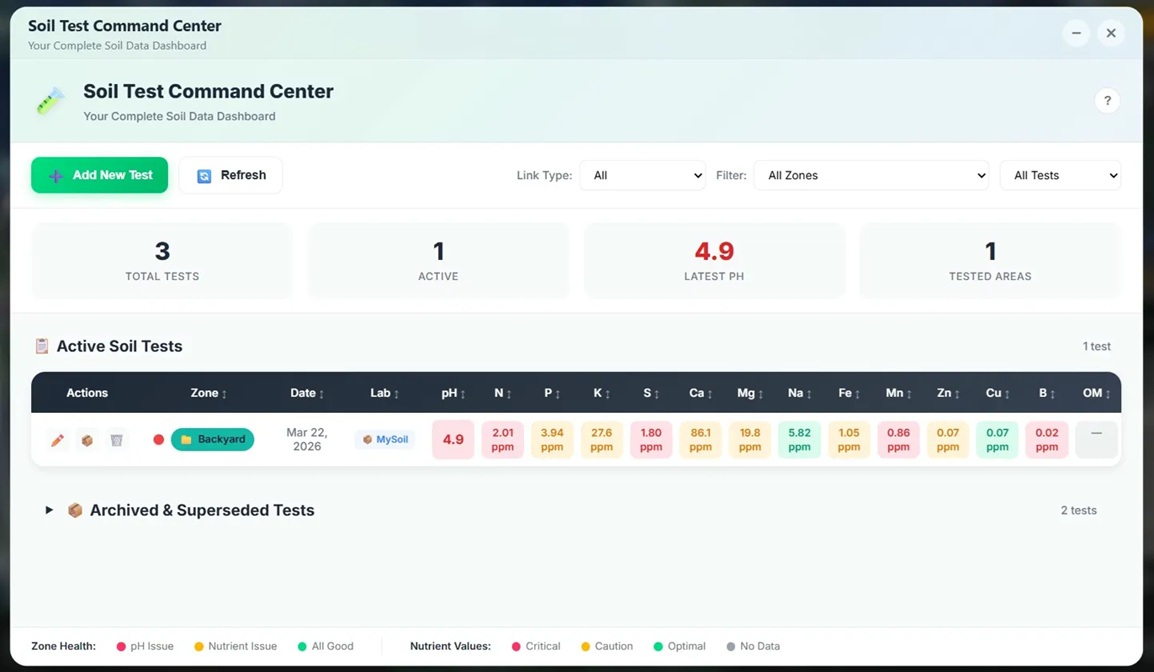Open the Link Type dropdown
This screenshot has height=672, width=1154.
[x=642, y=175]
